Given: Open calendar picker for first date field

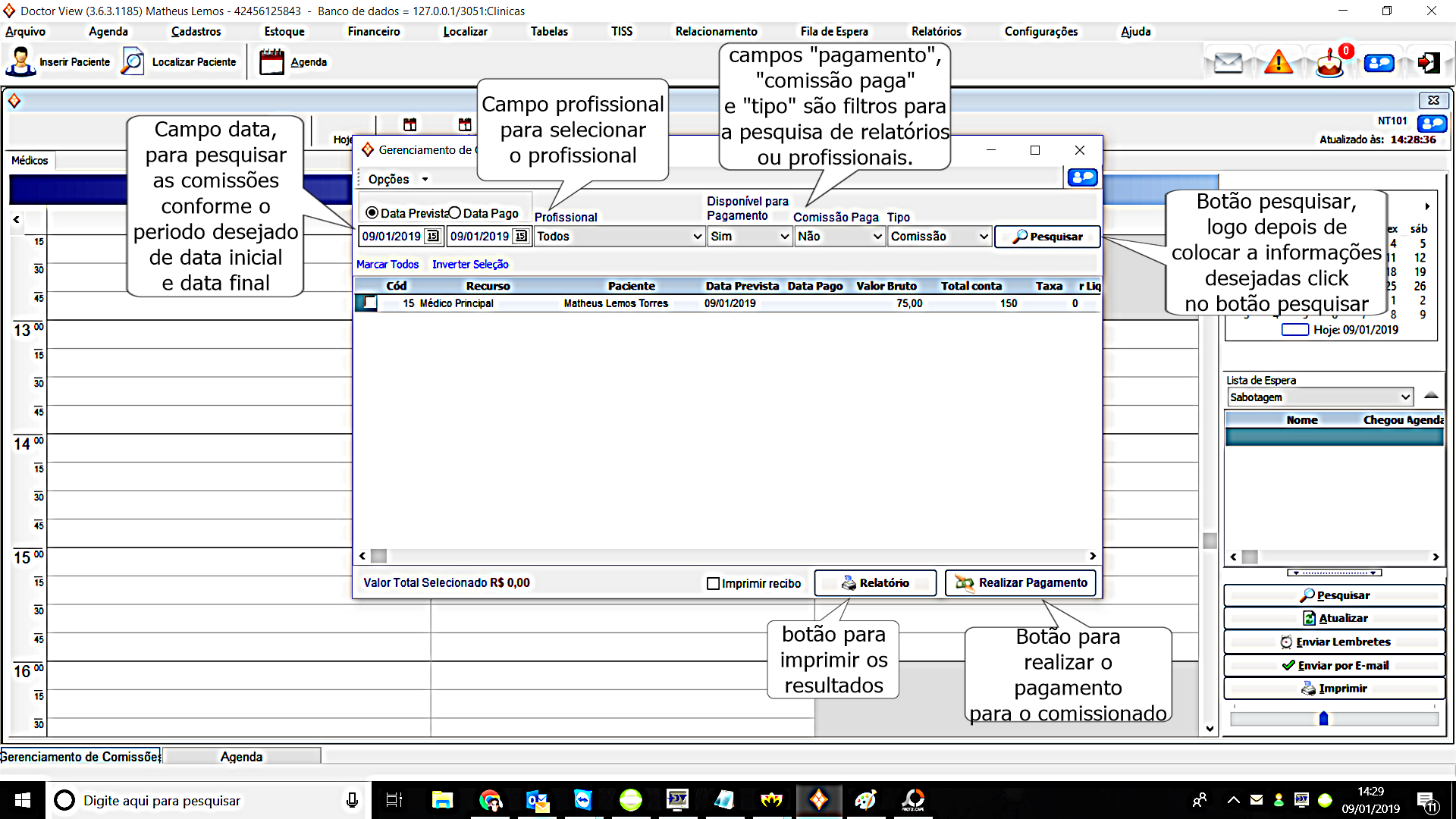Looking at the screenshot, I should click(x=432, y=237).
